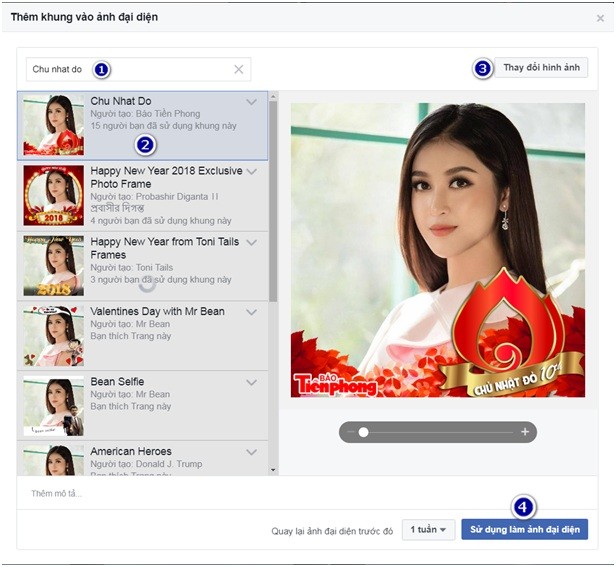The height and width of the screenshot is (567, 616).
Task: Zoom out with the minus icon
Action: (350, 432)
